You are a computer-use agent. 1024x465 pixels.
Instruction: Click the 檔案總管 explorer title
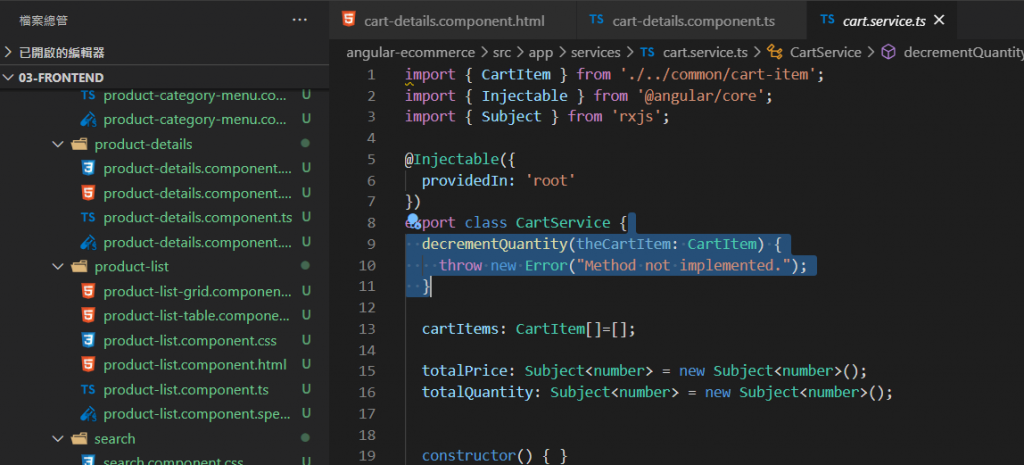43,20
